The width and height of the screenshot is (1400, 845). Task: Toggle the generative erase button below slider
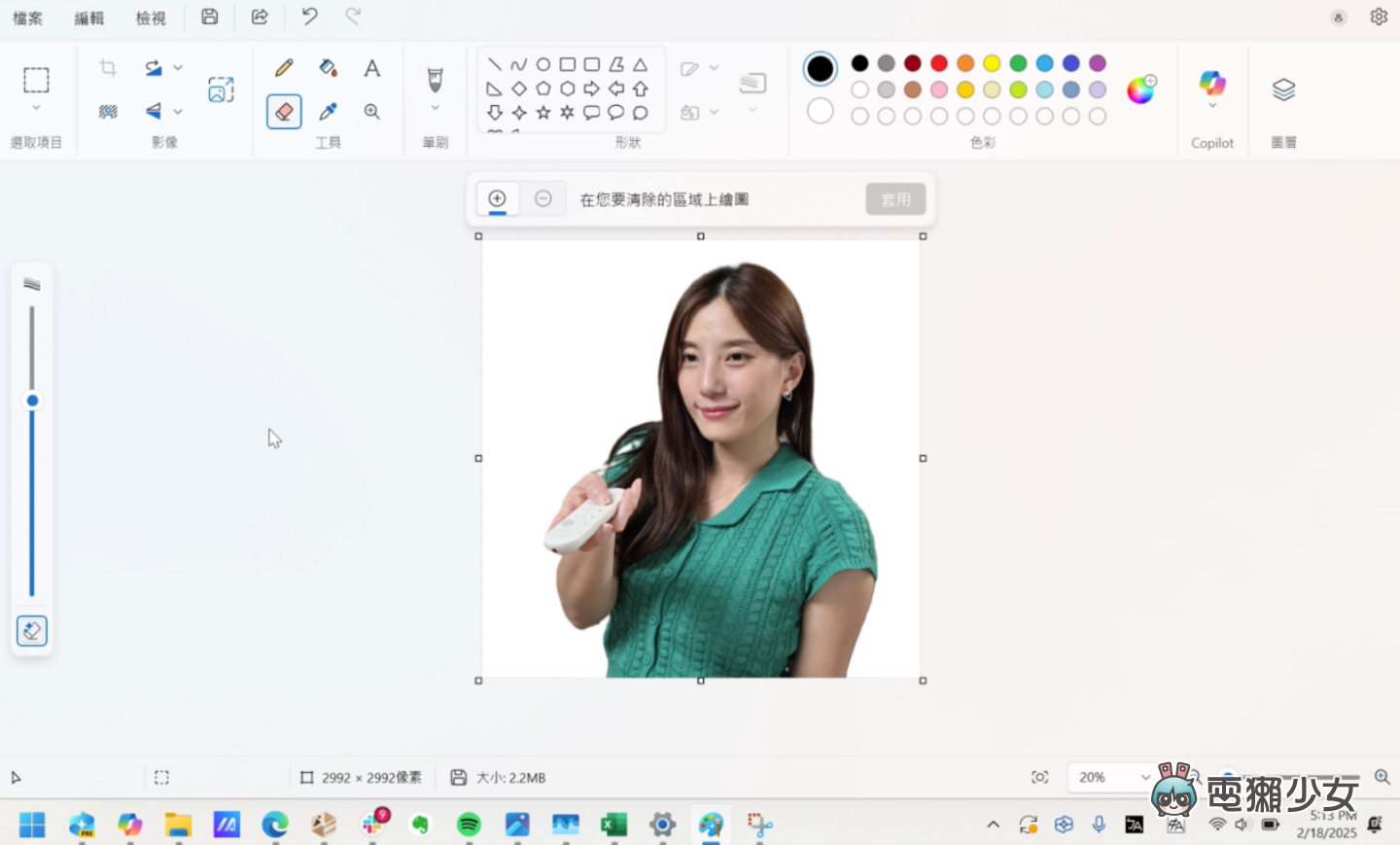(x=32, y=631)
